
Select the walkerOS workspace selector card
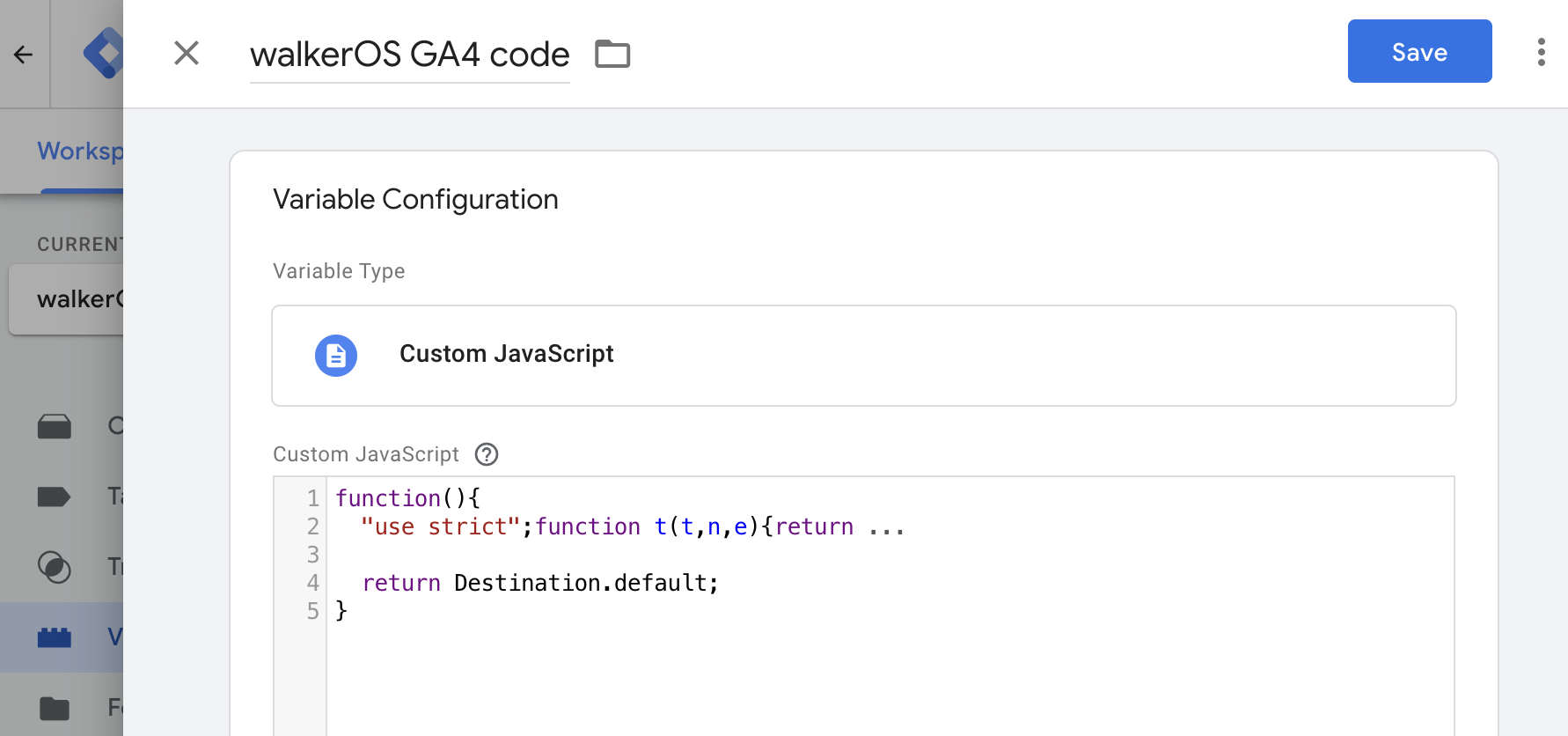point(66,299)
